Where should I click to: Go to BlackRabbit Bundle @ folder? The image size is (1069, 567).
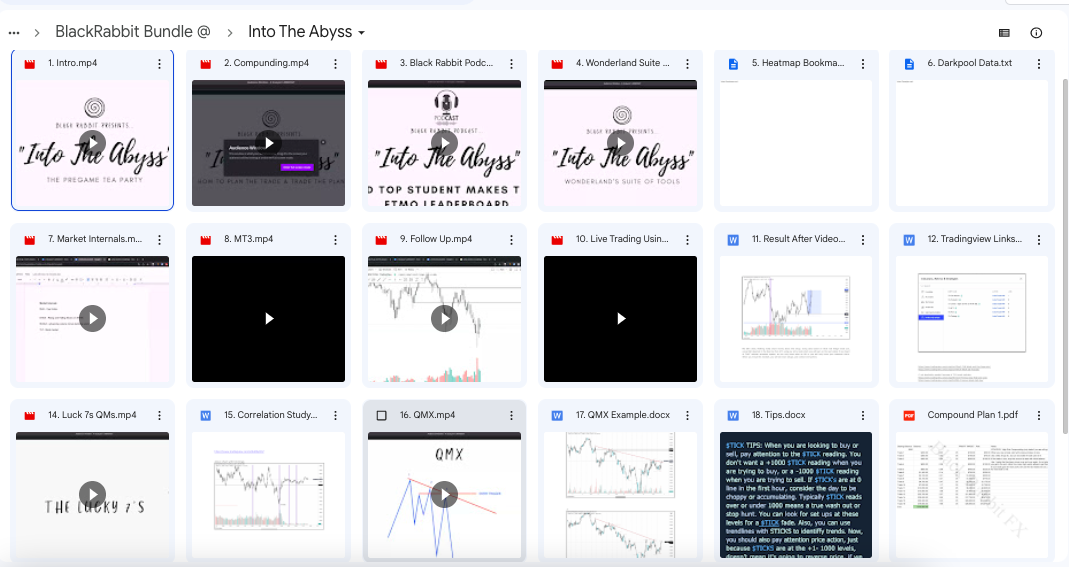(133, 32)
